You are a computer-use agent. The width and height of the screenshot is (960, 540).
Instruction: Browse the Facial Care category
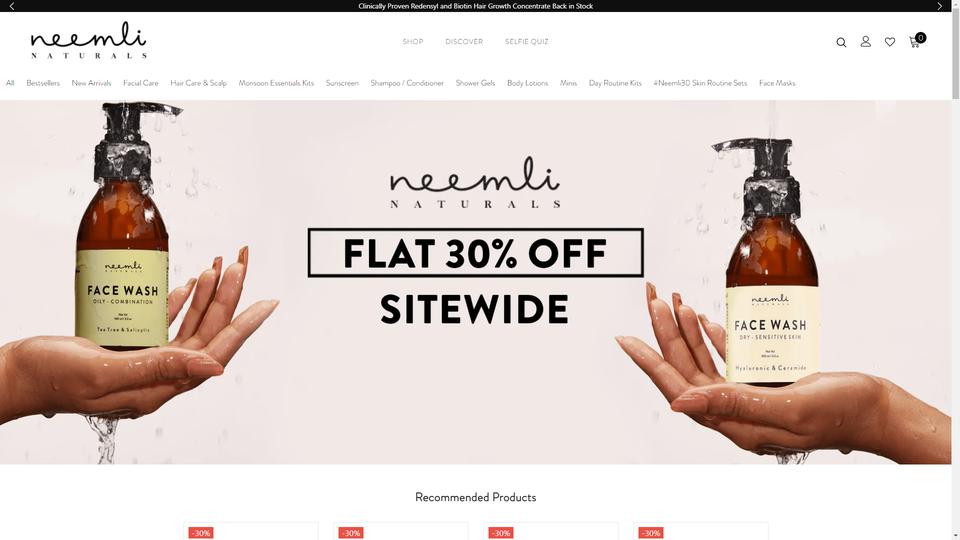click(141, 83)
